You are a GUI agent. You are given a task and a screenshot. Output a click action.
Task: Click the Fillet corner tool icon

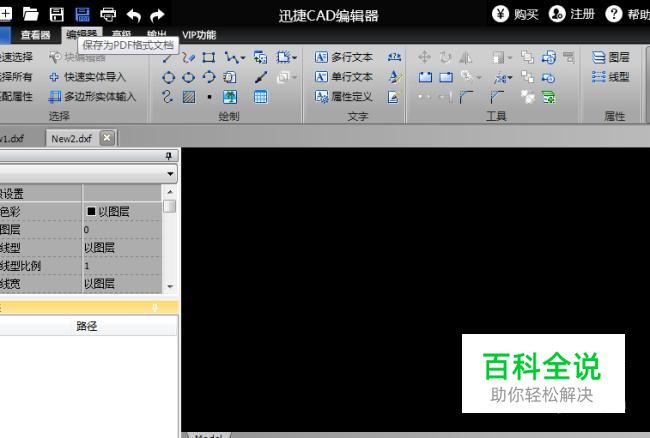click(x=466, y=97)
